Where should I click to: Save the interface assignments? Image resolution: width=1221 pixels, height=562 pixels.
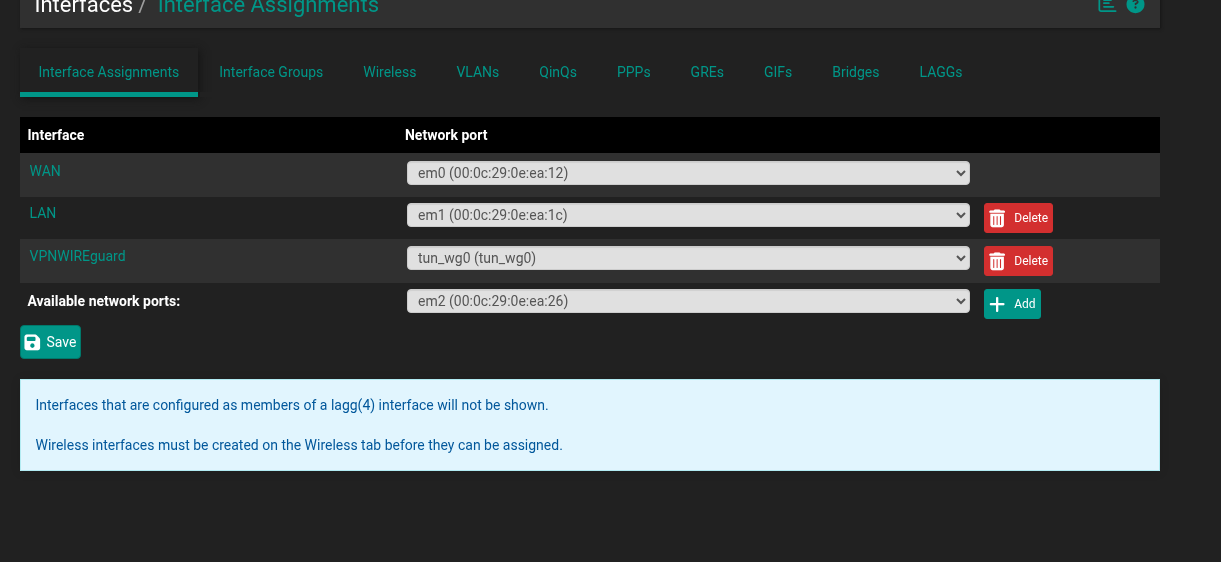pos(50,342)
